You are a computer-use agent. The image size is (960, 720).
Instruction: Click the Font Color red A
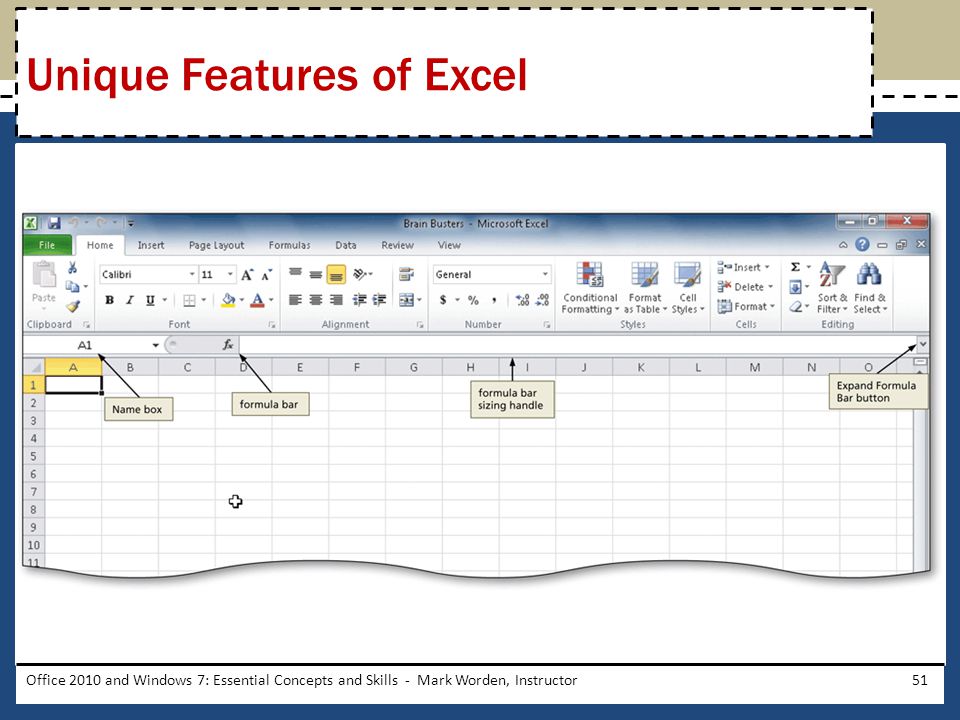tap(257, 300)
